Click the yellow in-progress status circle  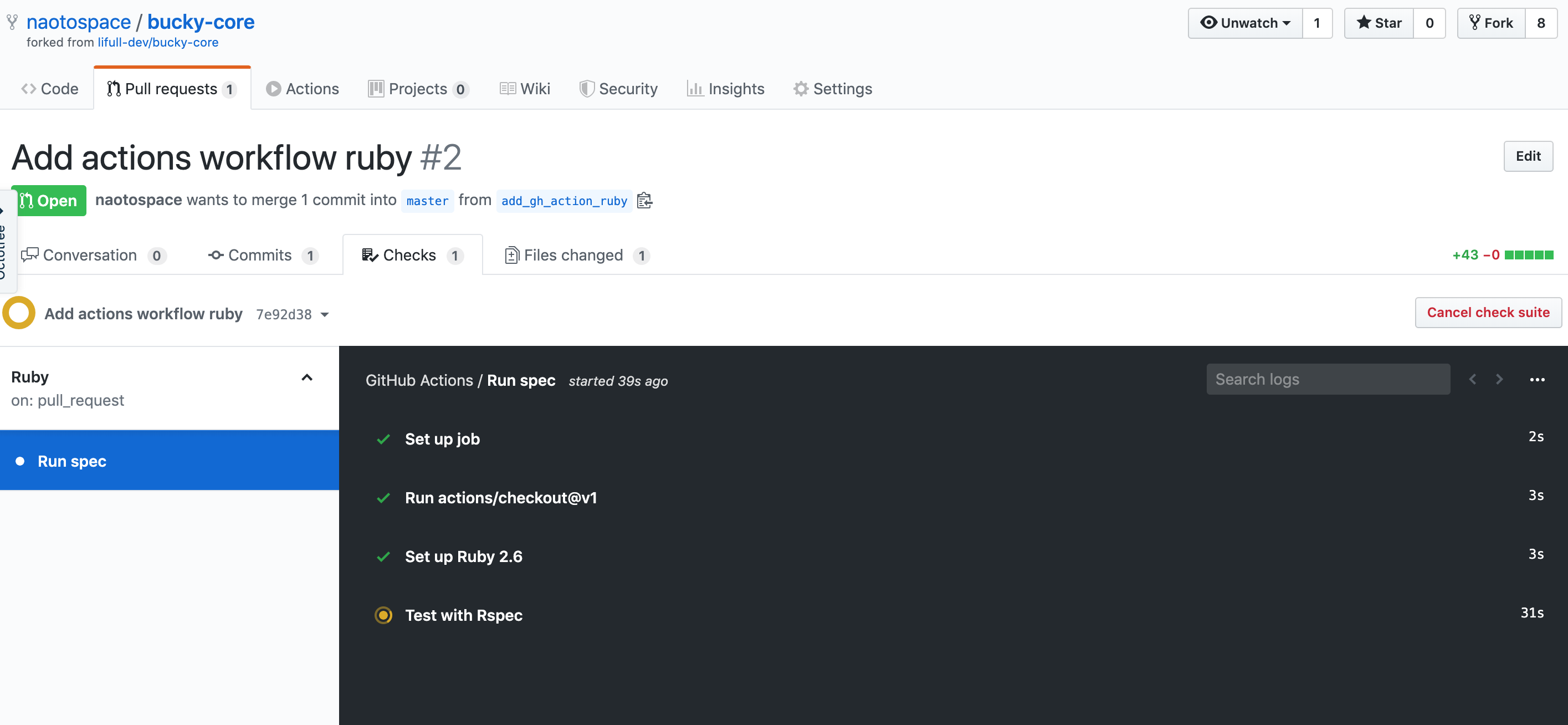click(19, 313)
